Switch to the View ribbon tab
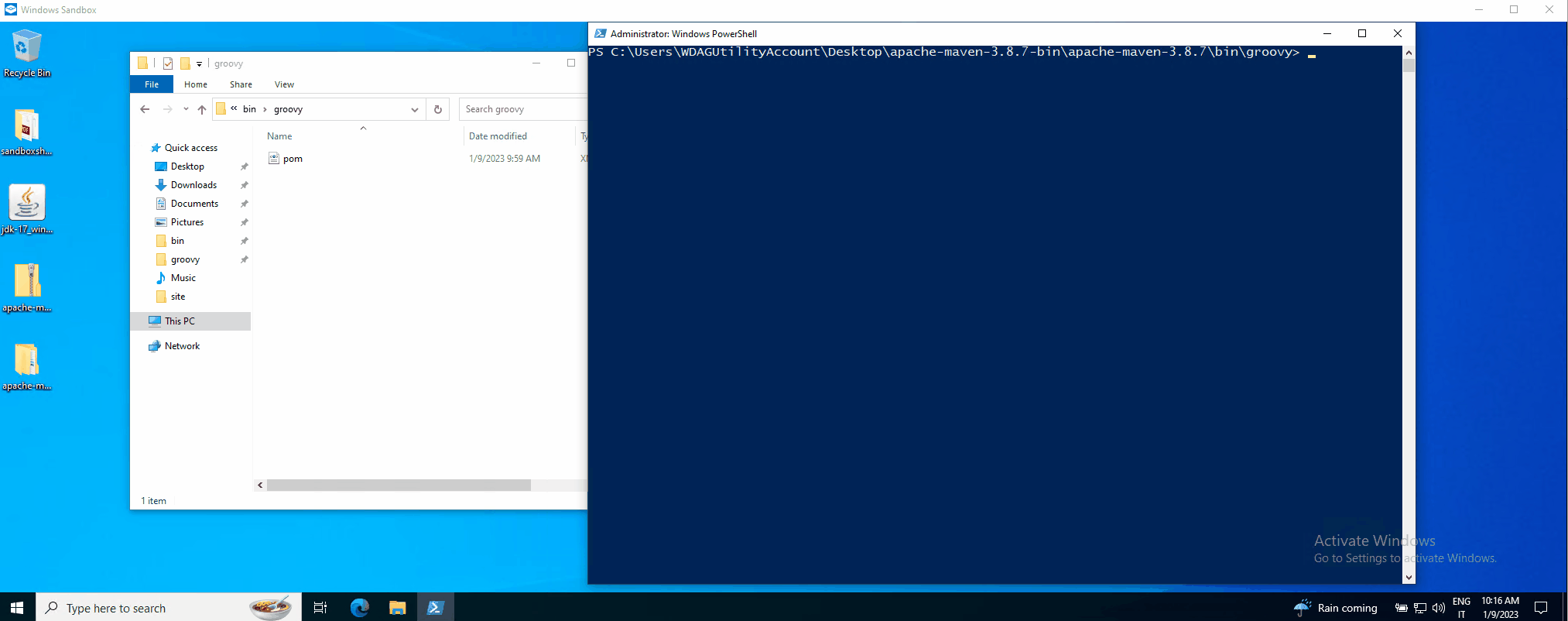The image size is (1568, 621). (x=284, y=84)
